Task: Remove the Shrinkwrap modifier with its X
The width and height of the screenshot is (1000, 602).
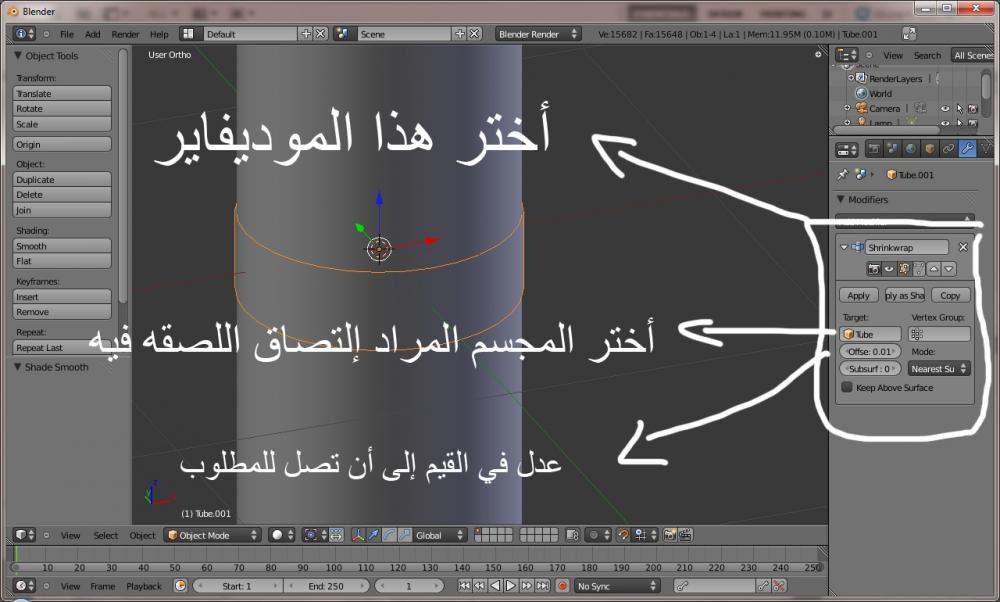Action: click(963, 247)
